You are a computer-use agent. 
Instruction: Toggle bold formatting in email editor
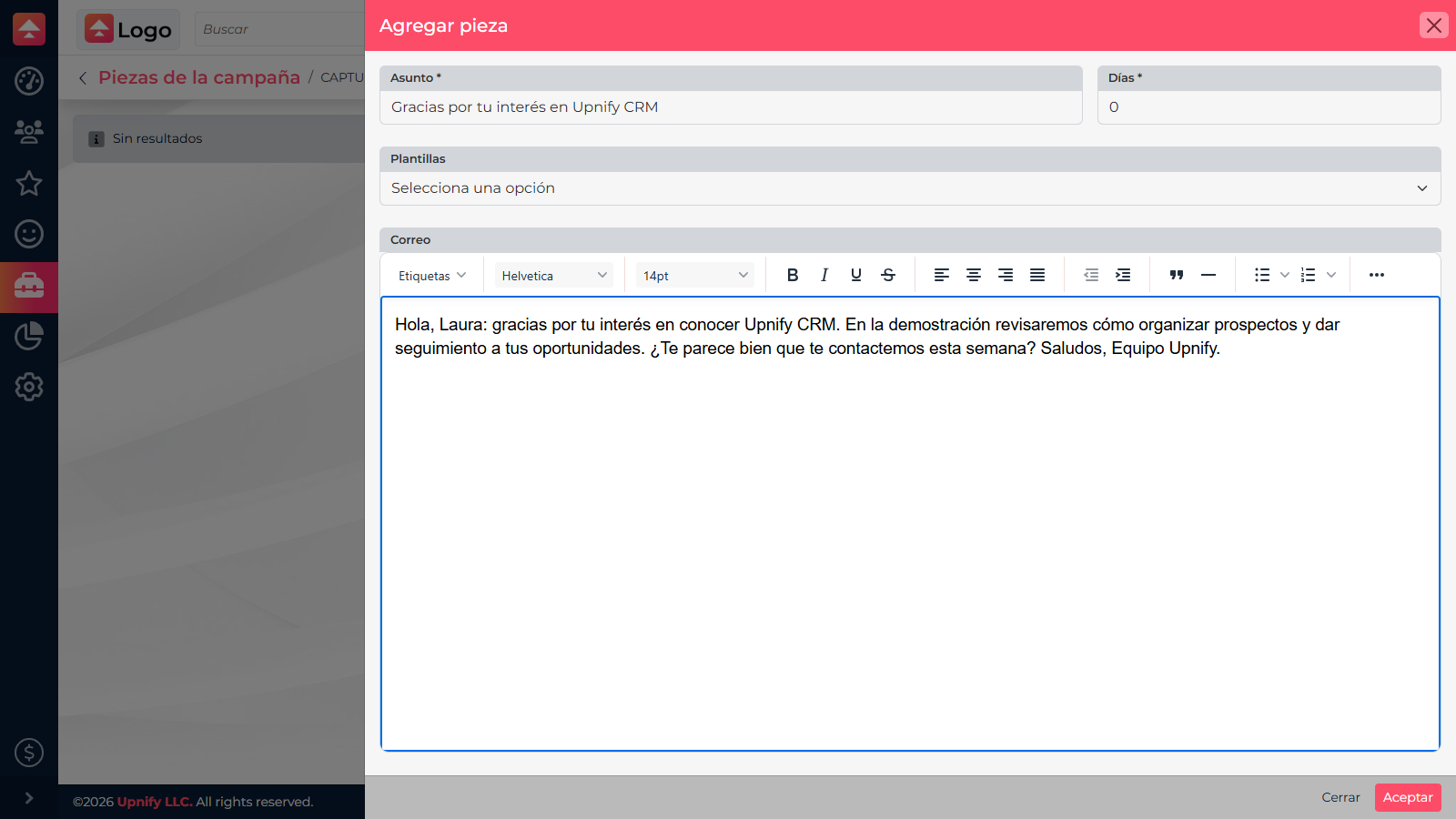point(793,275)
